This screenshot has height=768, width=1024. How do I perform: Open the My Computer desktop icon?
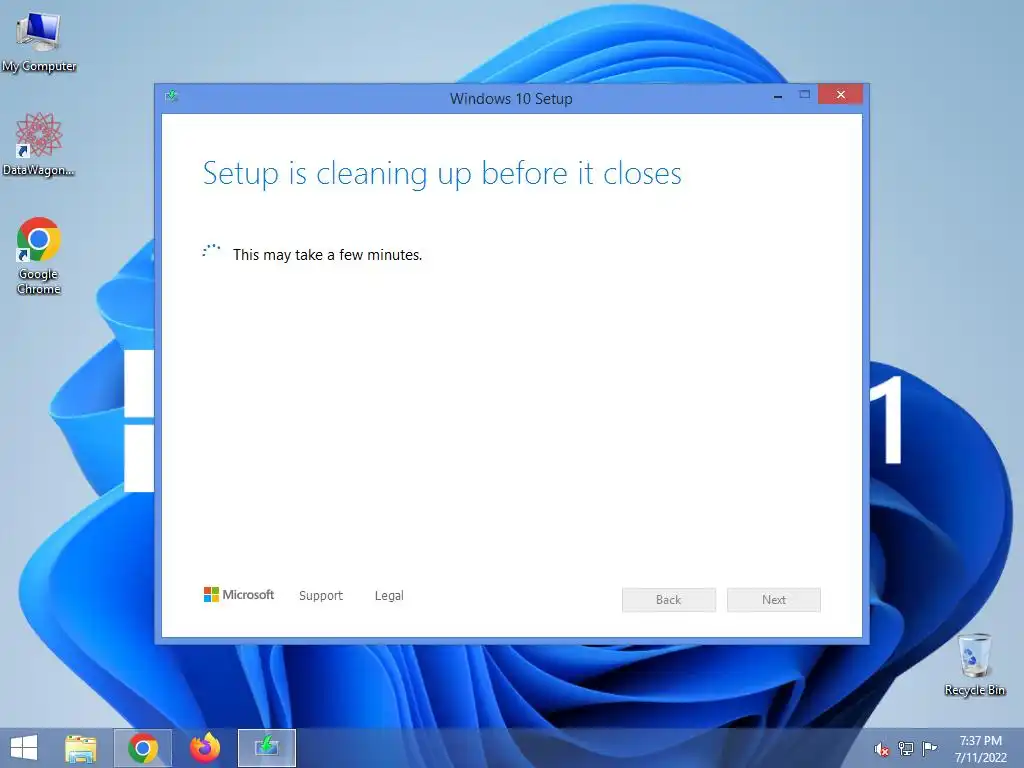tap(39, 41)
